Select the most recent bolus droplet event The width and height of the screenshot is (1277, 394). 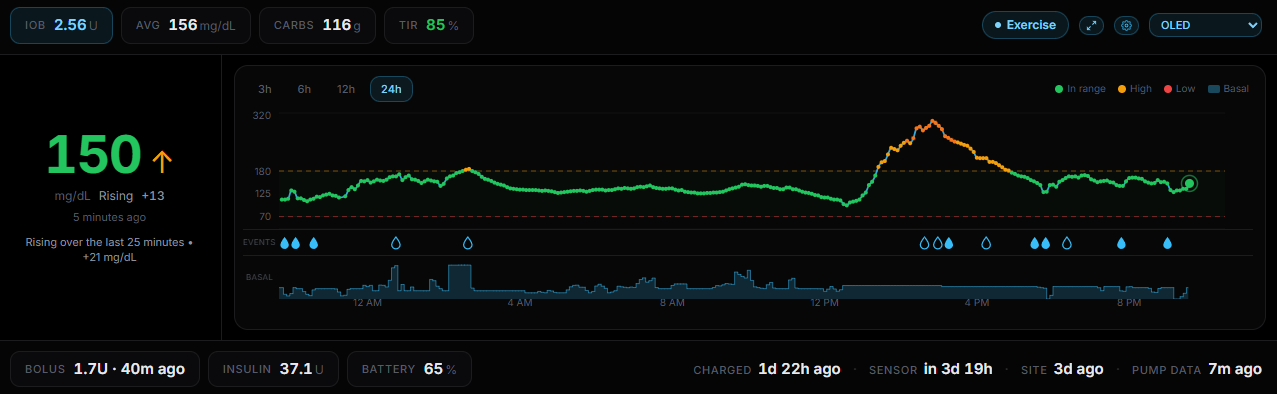[1166, 243]
